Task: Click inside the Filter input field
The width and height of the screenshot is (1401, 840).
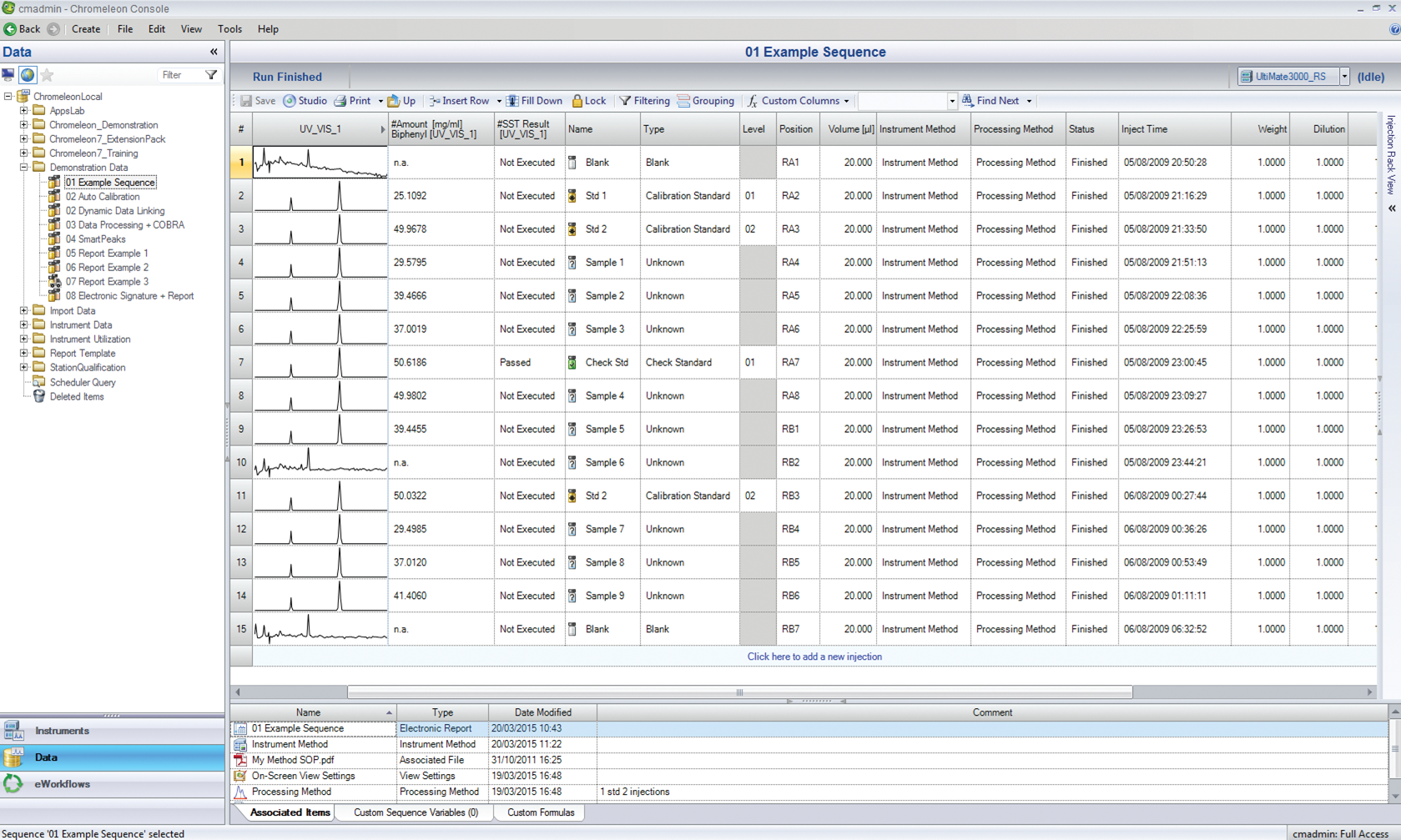Action: click(175, 74)
